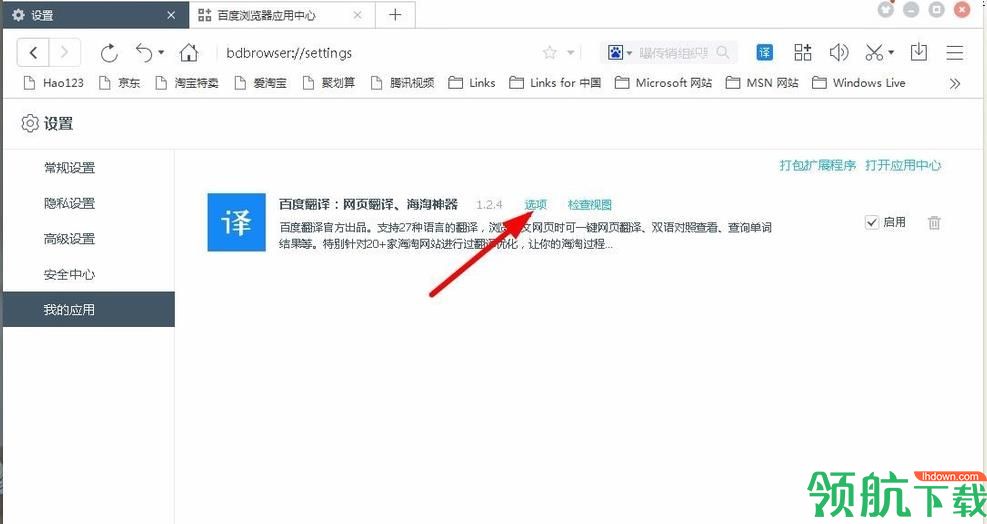Open the dropdown next to the undo arrow
This screenshot has height=524, width=987.
coord(161,53)
